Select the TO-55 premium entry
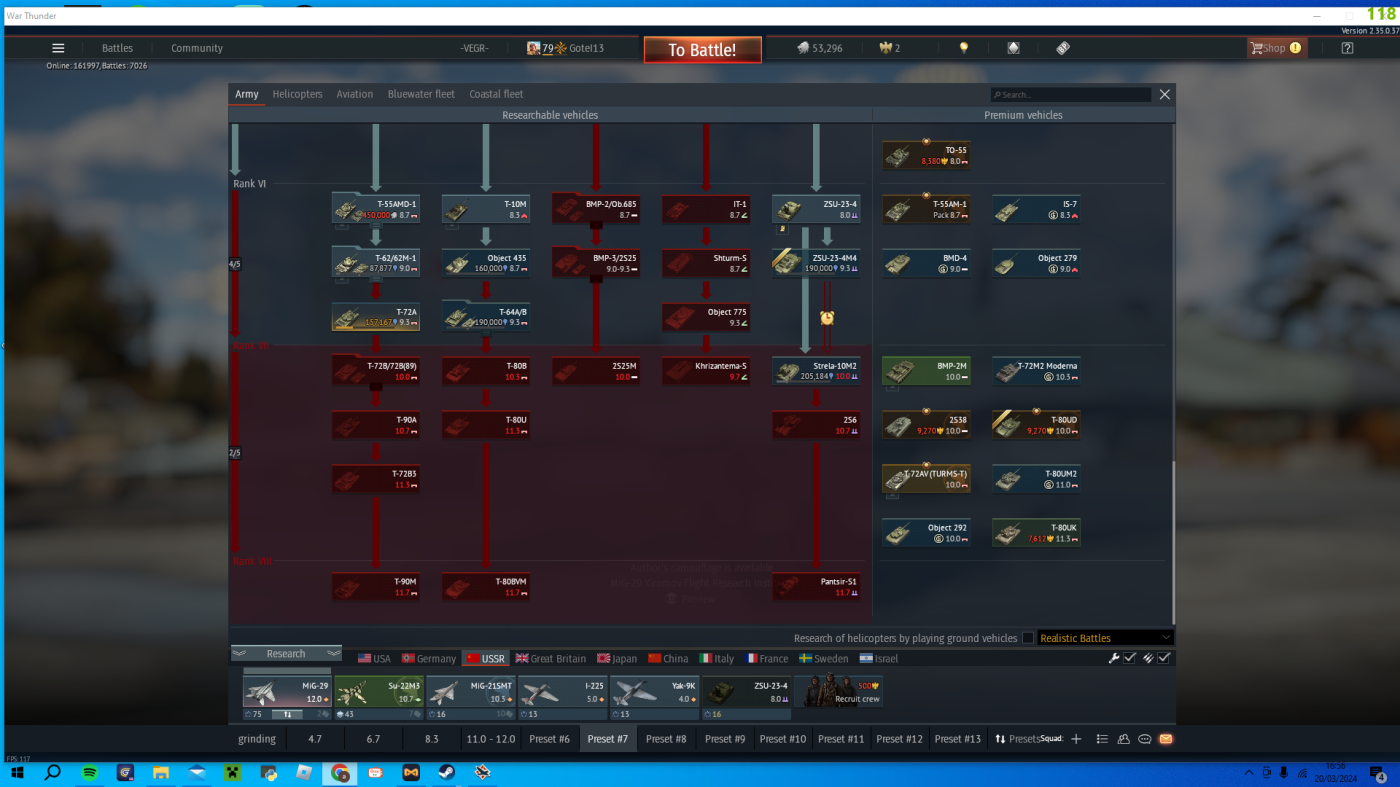The width and height of the screenshot is (1400, 787). point(926,155)
